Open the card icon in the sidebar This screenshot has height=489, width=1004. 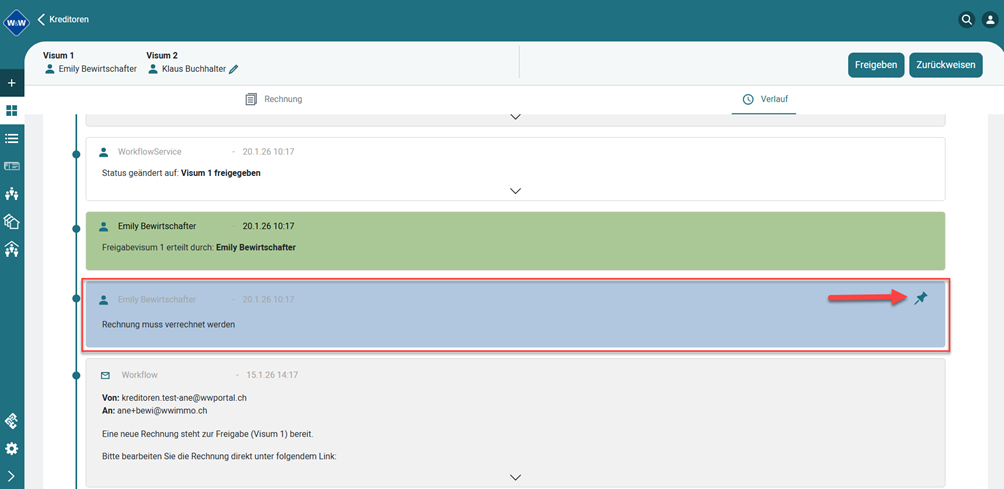coord(12,166)
